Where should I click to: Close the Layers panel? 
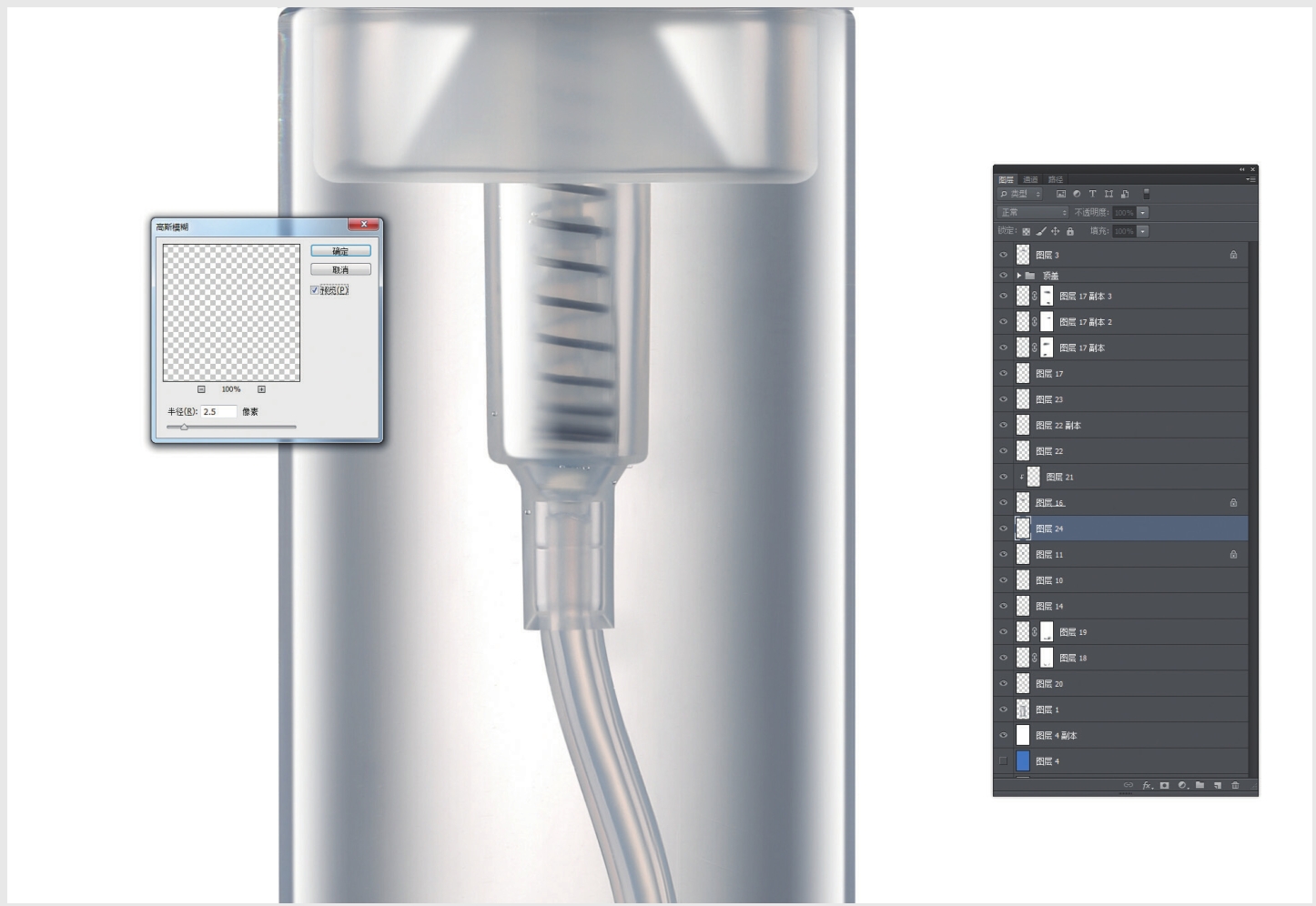(1253, 169)
